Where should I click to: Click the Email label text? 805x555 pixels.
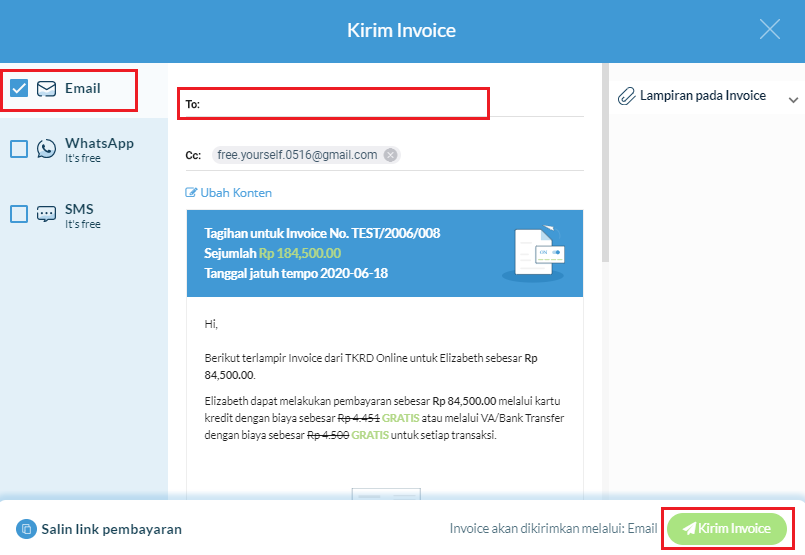83,88
